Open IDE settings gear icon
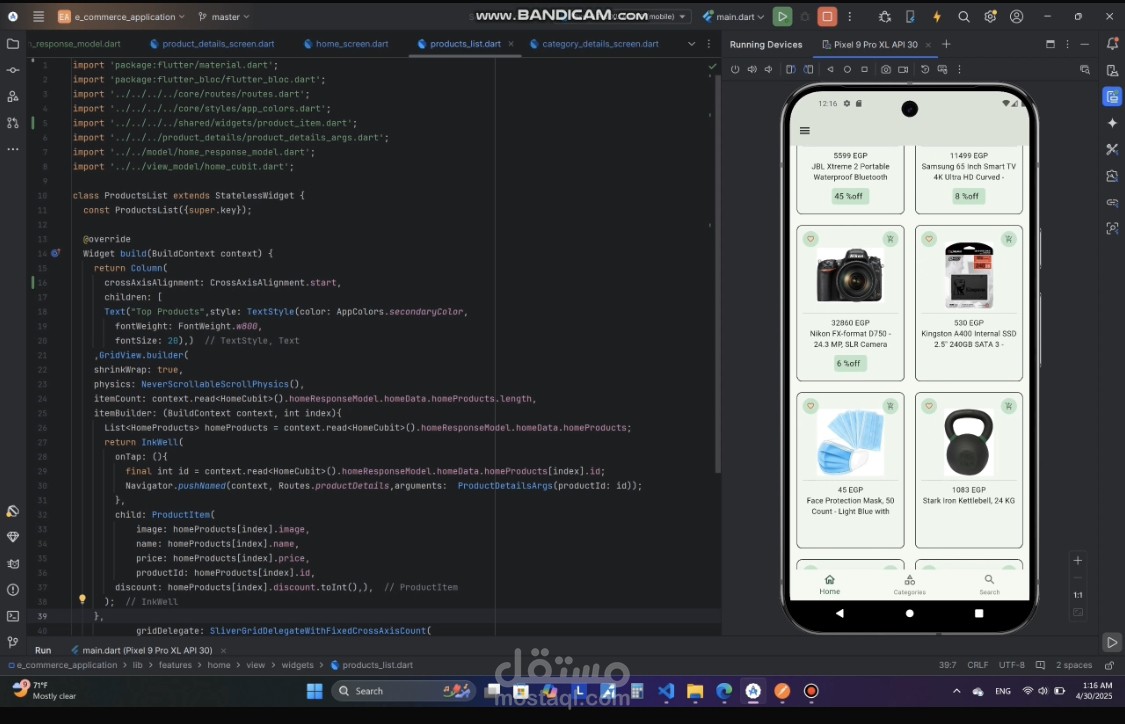 990,17
